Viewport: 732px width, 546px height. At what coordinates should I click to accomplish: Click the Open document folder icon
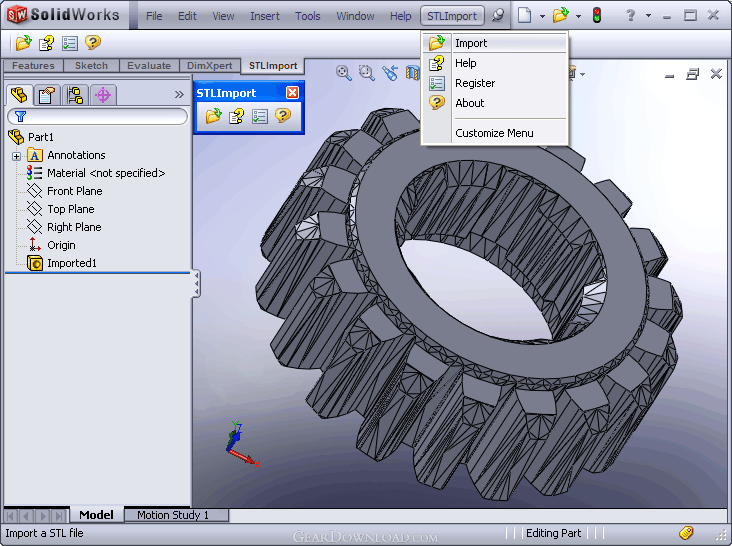[x=561, y=15]
